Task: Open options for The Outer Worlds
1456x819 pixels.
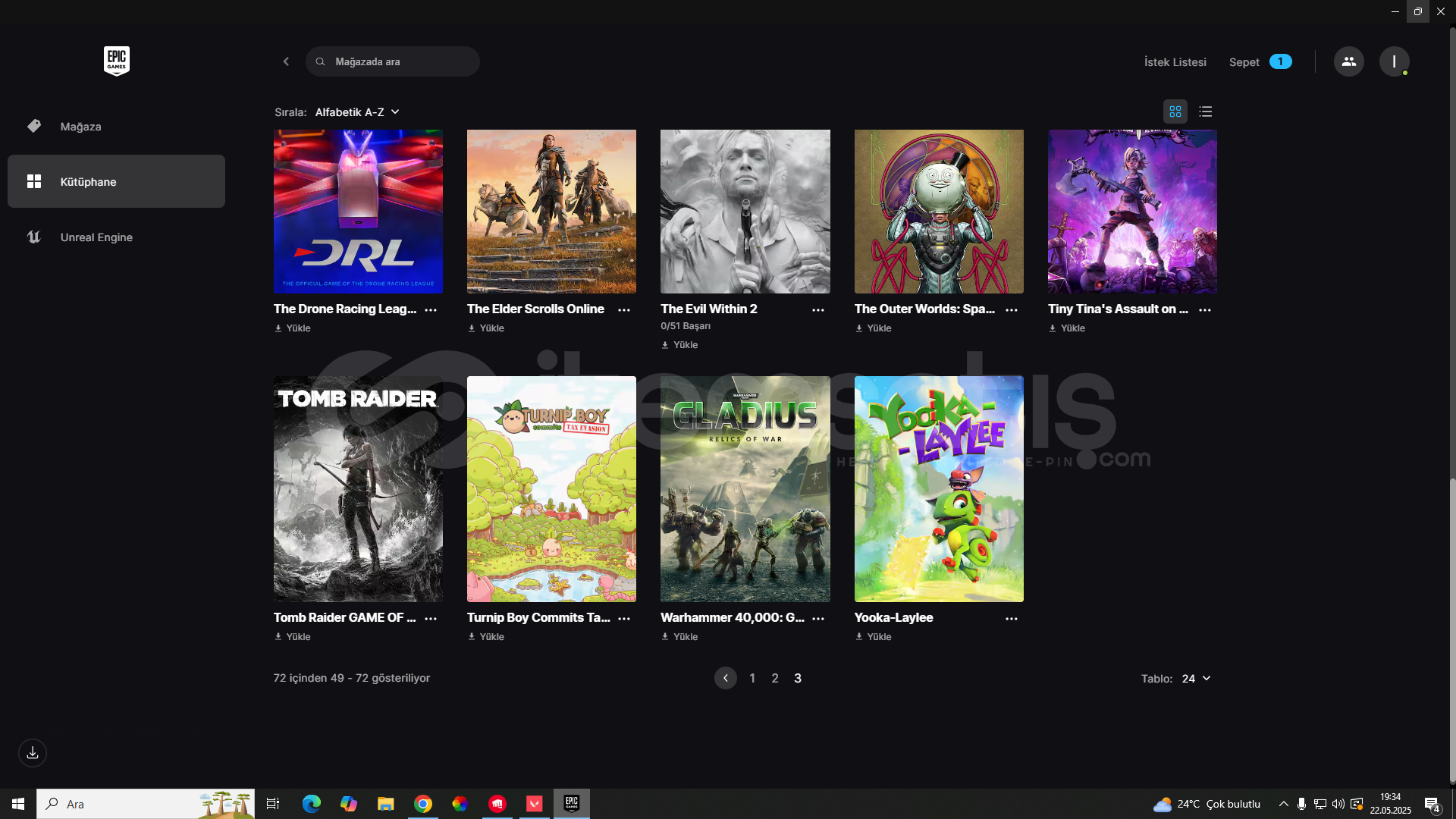Action: coord(1012,309)
